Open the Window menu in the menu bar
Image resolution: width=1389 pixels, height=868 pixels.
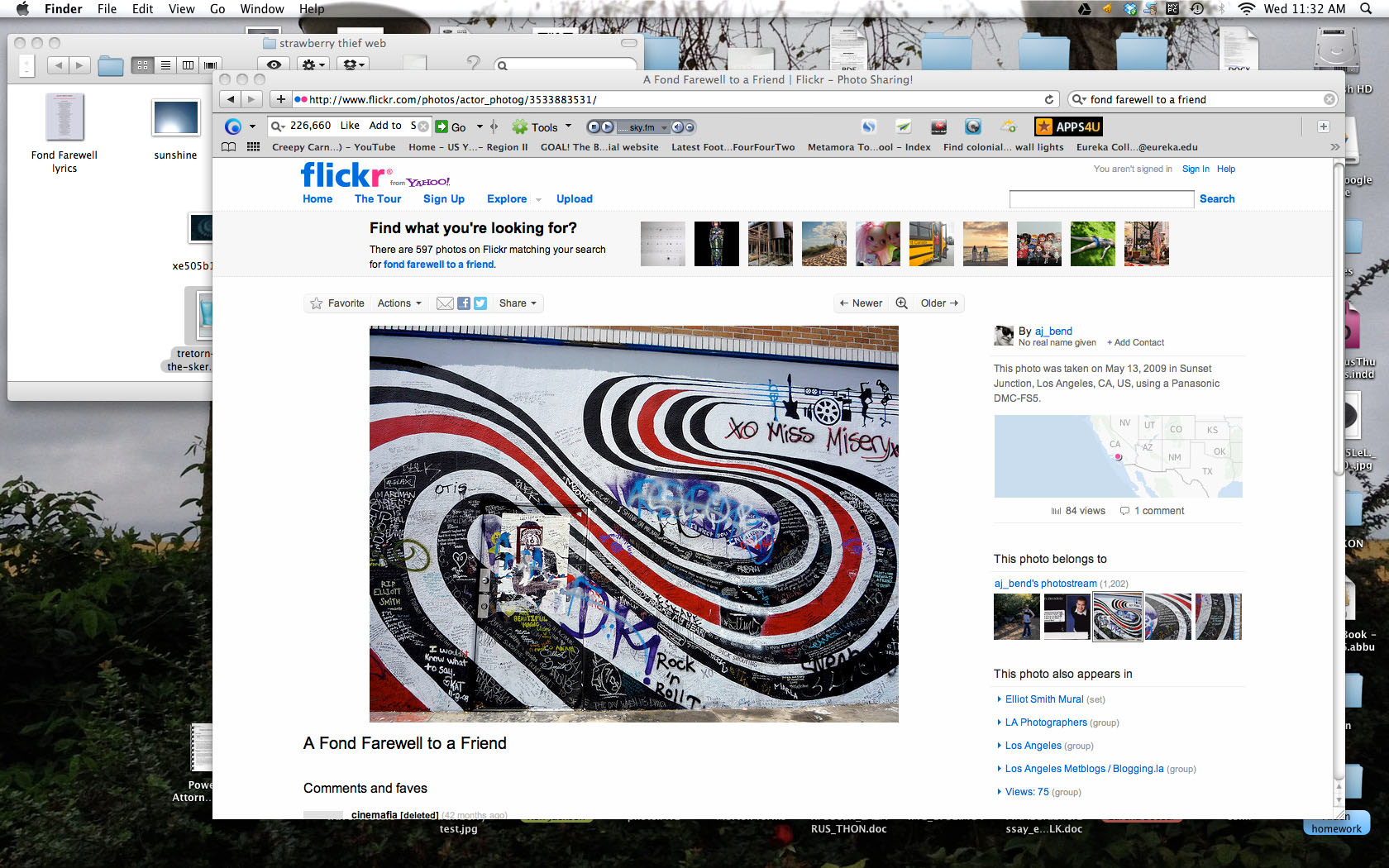pos(262,9)
